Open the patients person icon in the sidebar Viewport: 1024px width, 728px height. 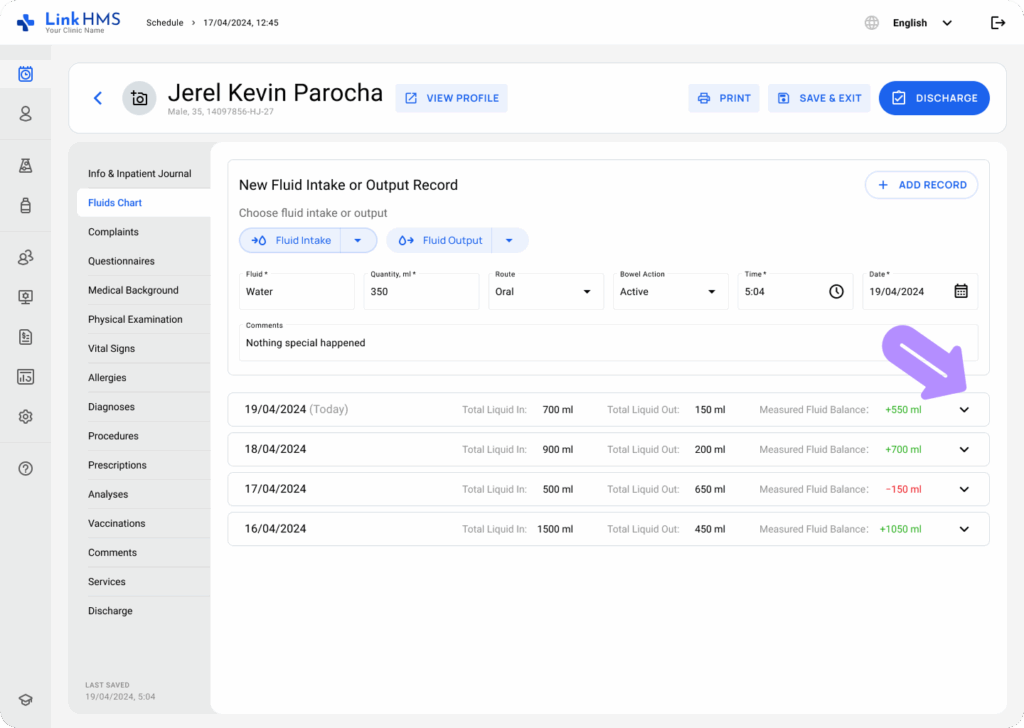coord(26,114)
